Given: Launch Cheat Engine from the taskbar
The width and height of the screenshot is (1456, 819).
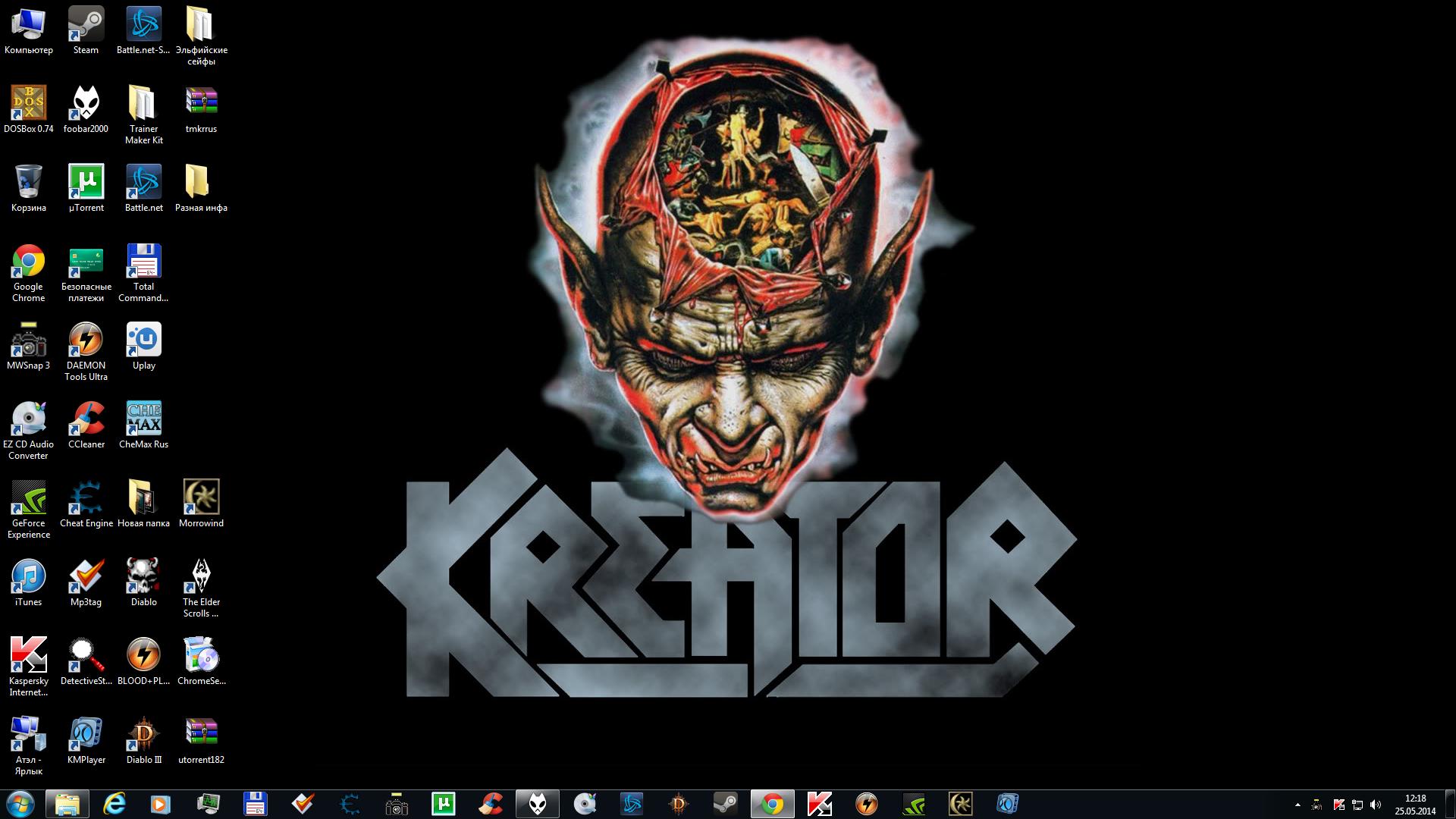Looking at the screenshot, I should click(x=350, y=804).
